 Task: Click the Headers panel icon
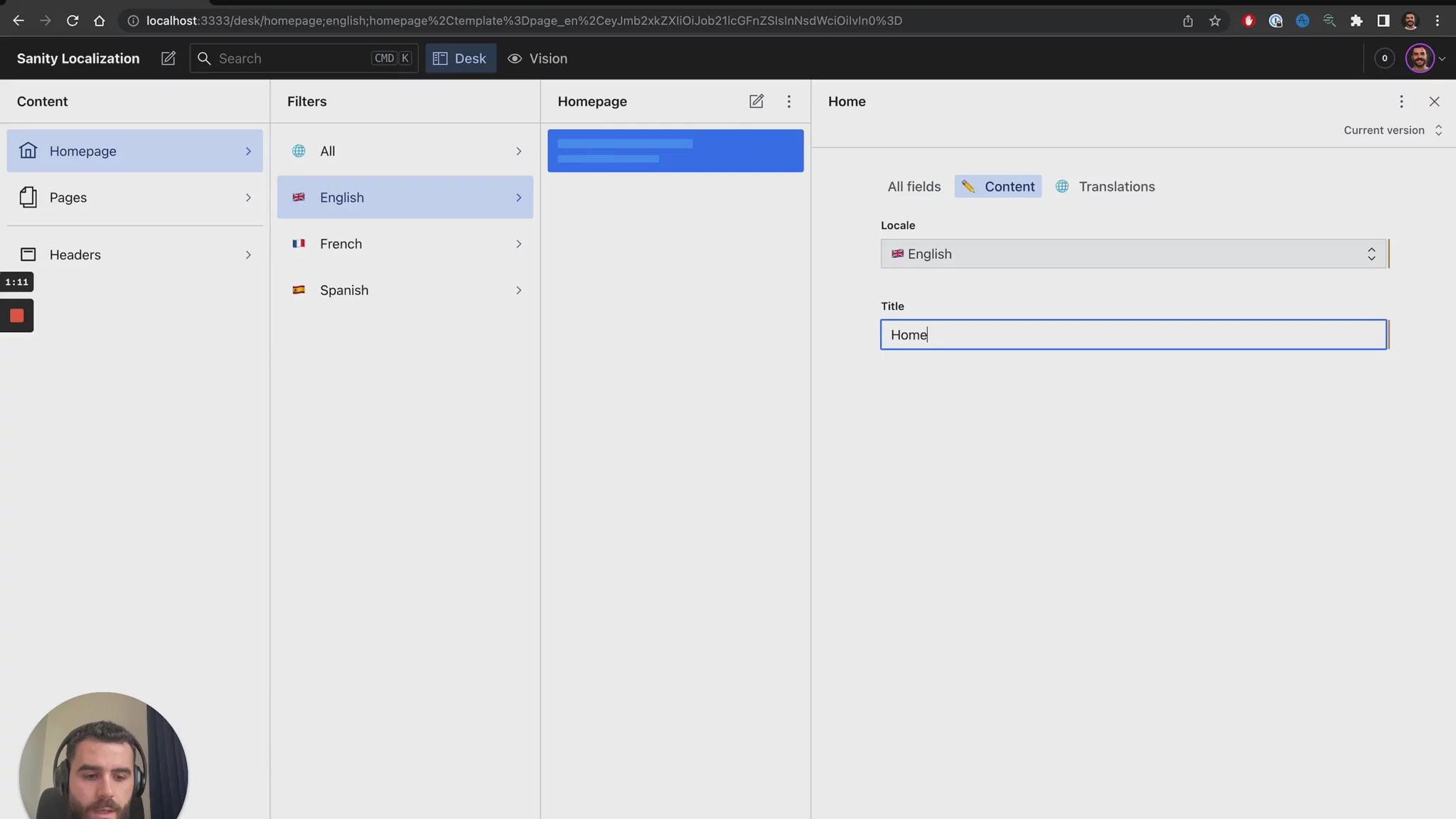[28, 255]
